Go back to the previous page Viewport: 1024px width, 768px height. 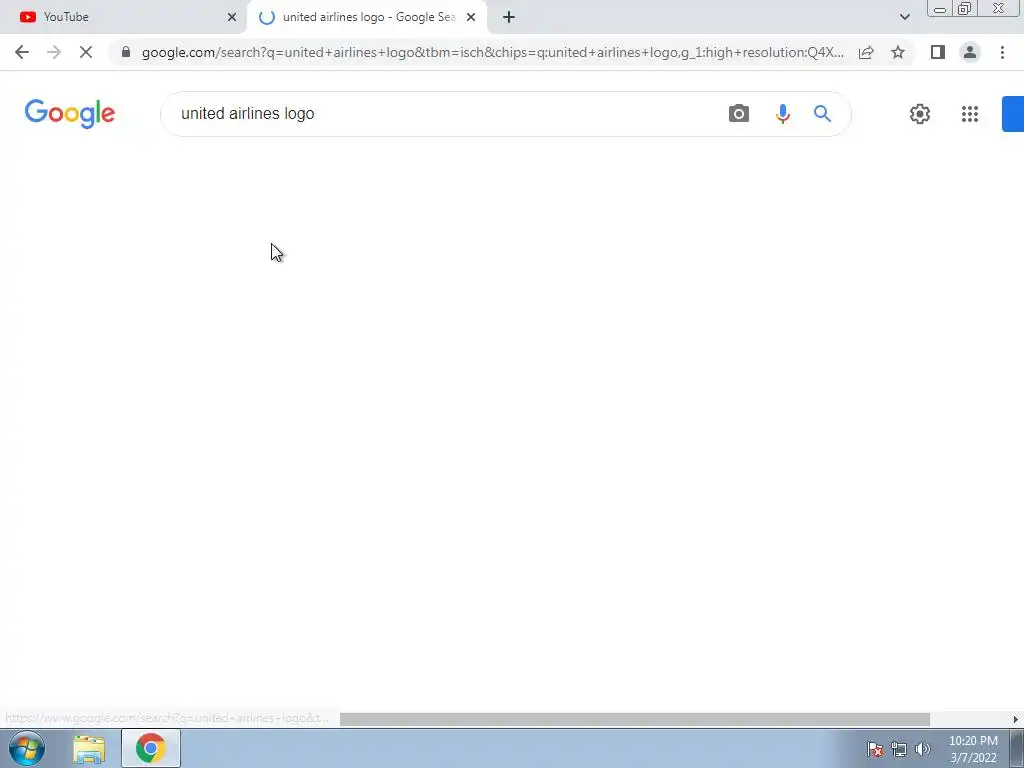tap(22, 52)
